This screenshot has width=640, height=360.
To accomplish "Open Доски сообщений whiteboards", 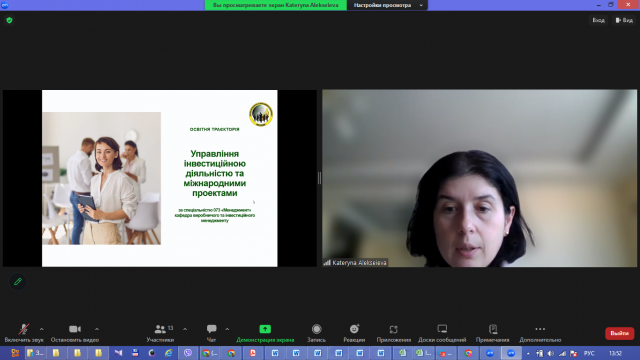I will (442, 333).
